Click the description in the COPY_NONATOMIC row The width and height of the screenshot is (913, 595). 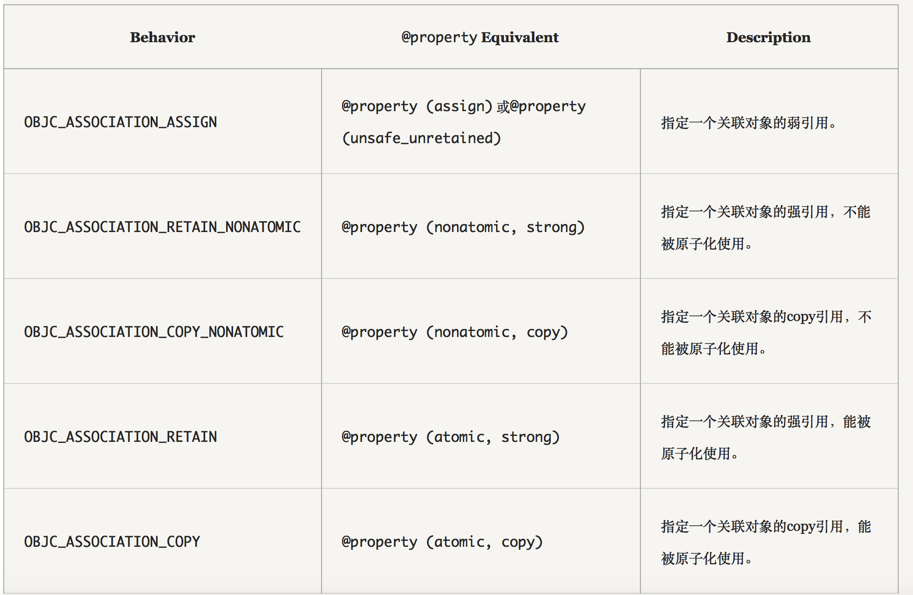(765, 332)
